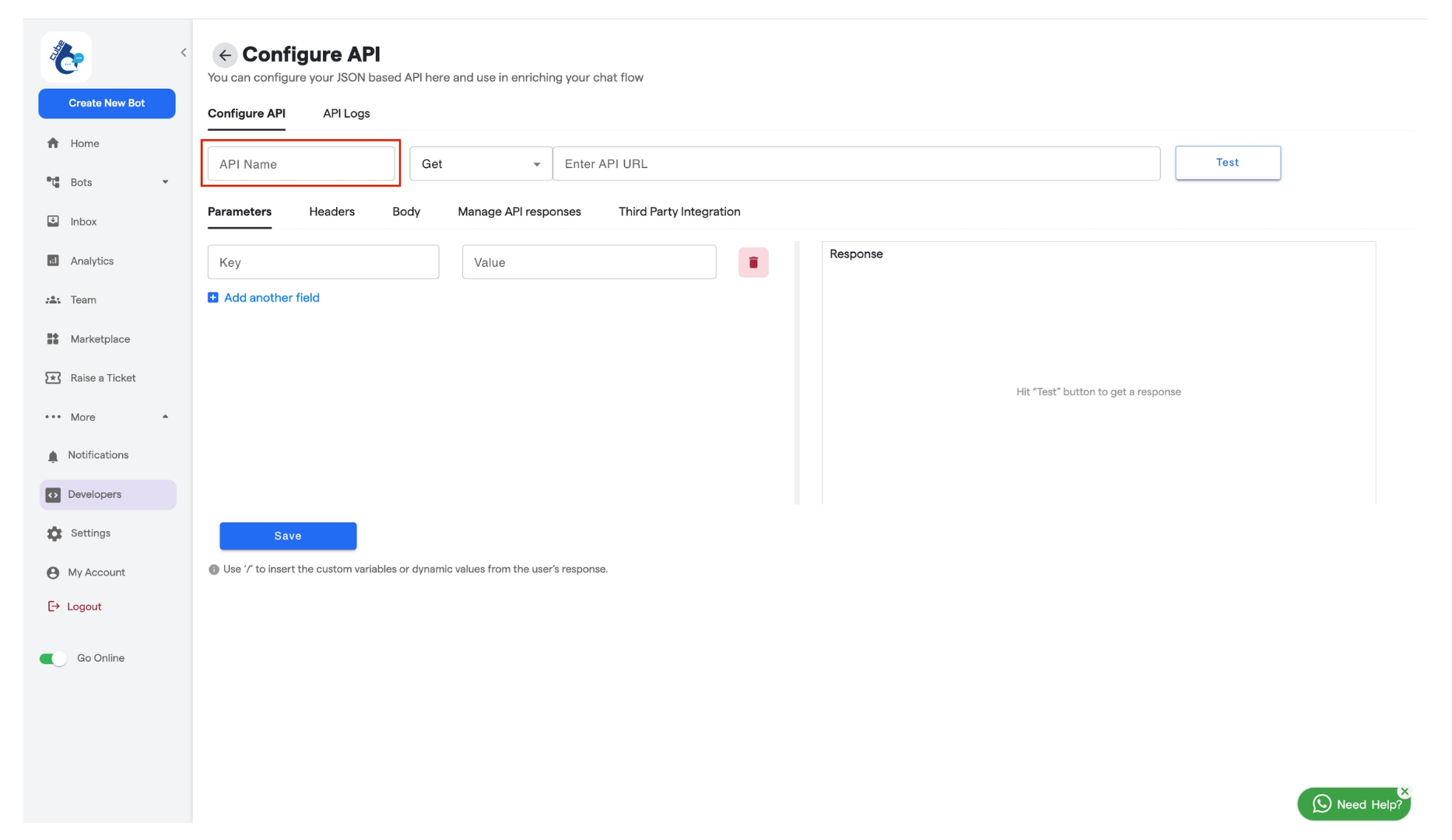Toggle the Go Online switch
Viewport: 1452px width, 840px height.
[x=53, y=658]
